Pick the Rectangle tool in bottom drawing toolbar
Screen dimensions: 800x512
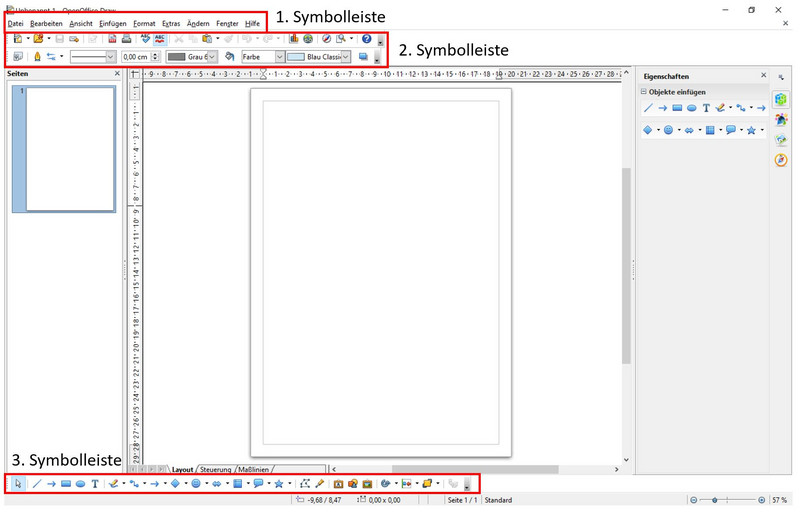click(x=66, y=484)
